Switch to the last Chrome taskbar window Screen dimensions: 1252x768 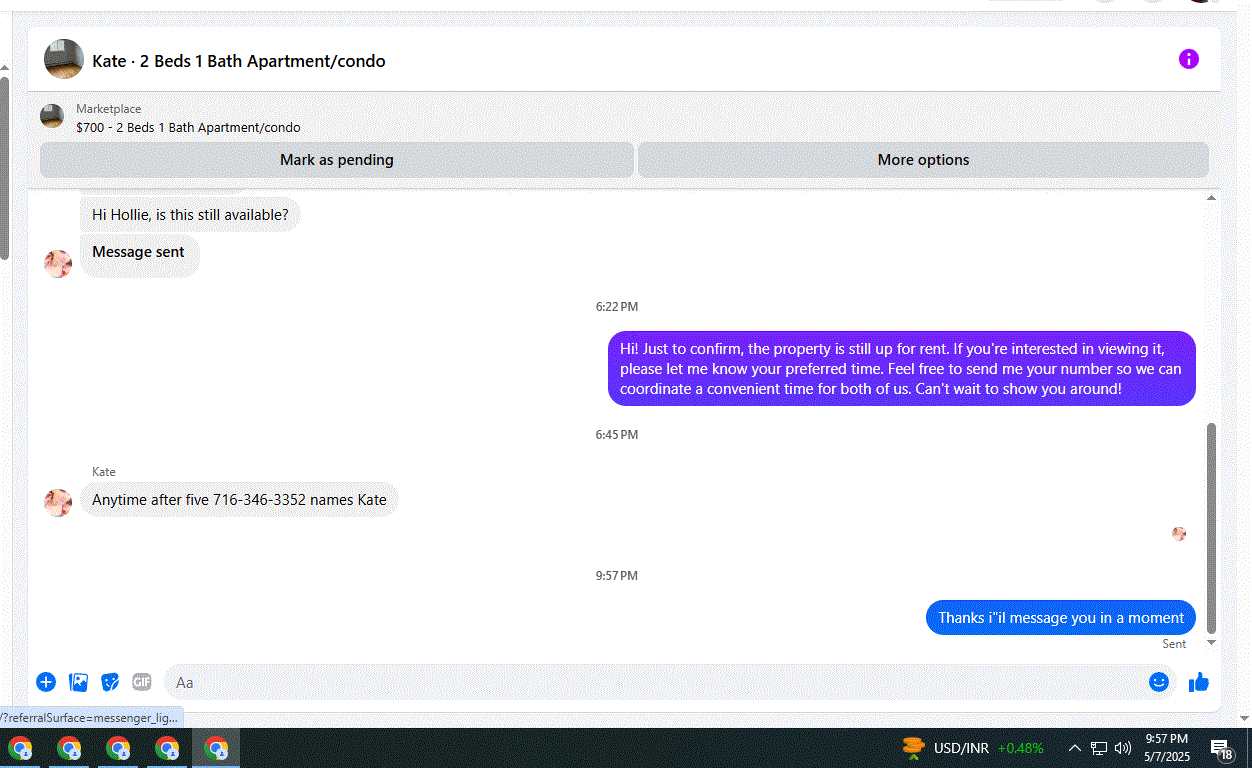point(216,748)
